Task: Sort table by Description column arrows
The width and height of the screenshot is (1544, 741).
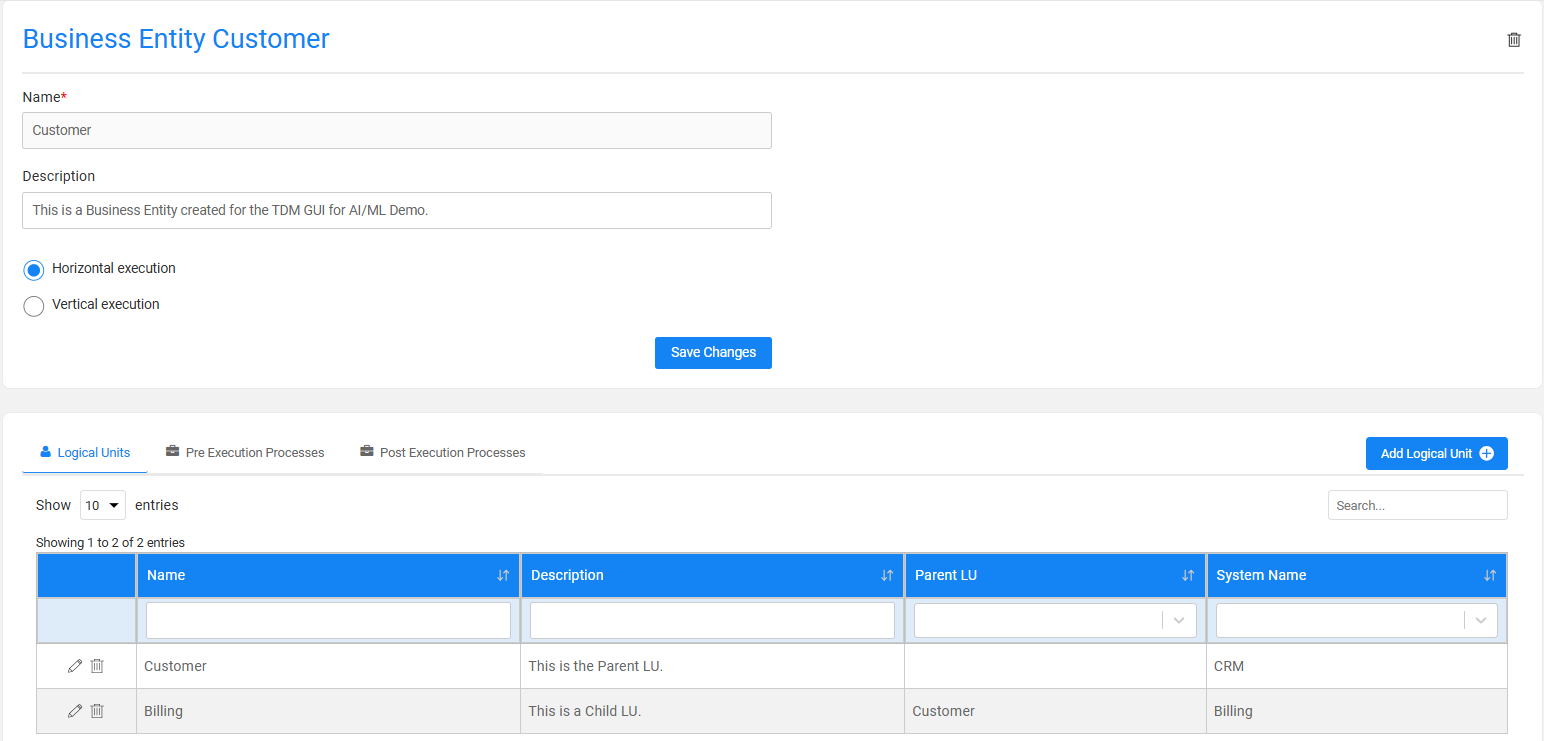Action: pos(887,575)
